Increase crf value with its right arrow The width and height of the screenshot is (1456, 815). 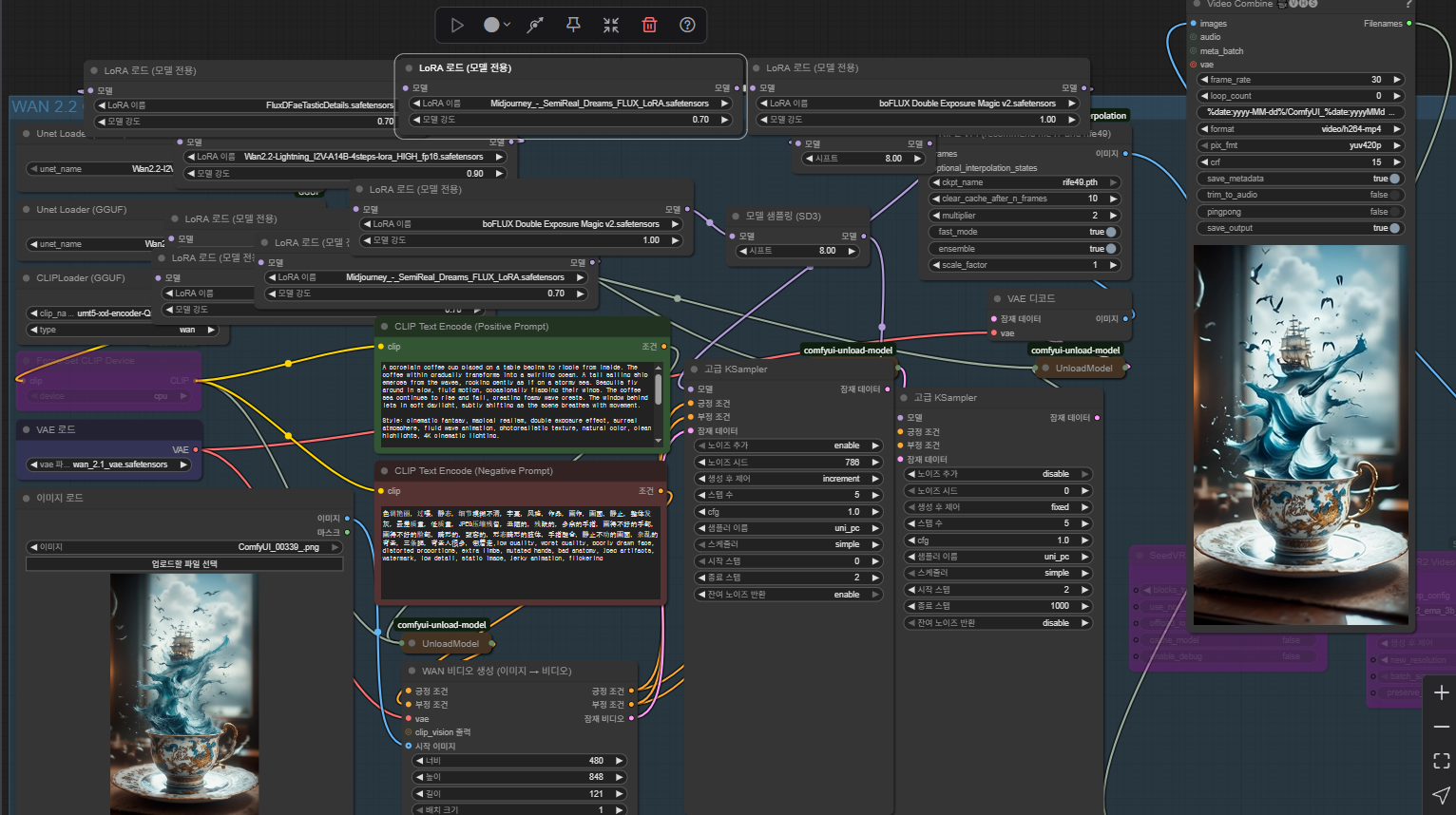tap(1396, 162)
